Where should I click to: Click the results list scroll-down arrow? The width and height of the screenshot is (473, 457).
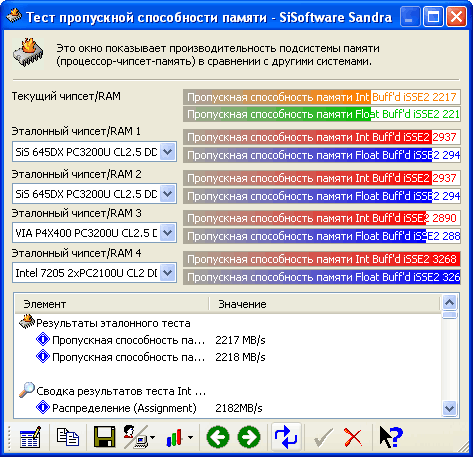coord(450,408)
